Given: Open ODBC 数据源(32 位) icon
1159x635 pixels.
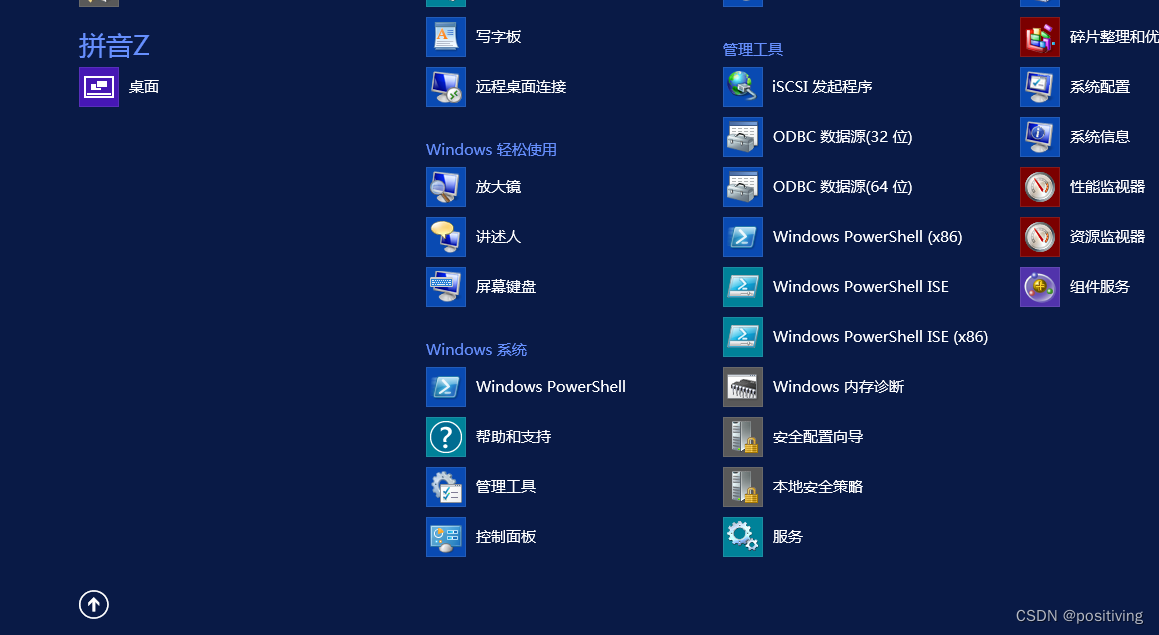Looking at the screenshot, I should pyautogui.click(x=743, y=137).
